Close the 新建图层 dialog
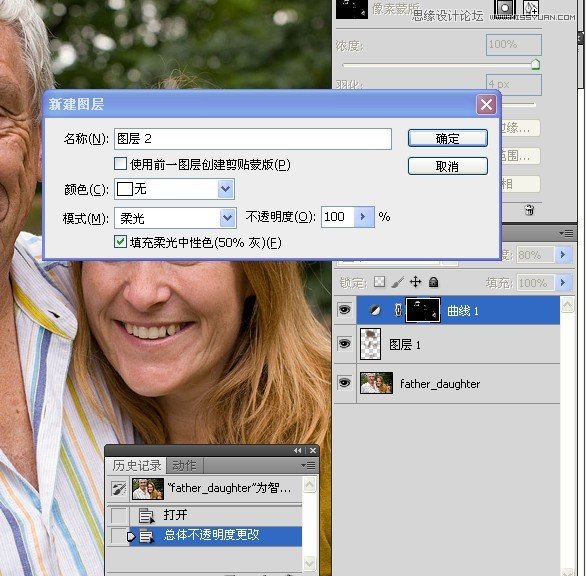Screen dimensions: 586x576 [x=486, y=105]
